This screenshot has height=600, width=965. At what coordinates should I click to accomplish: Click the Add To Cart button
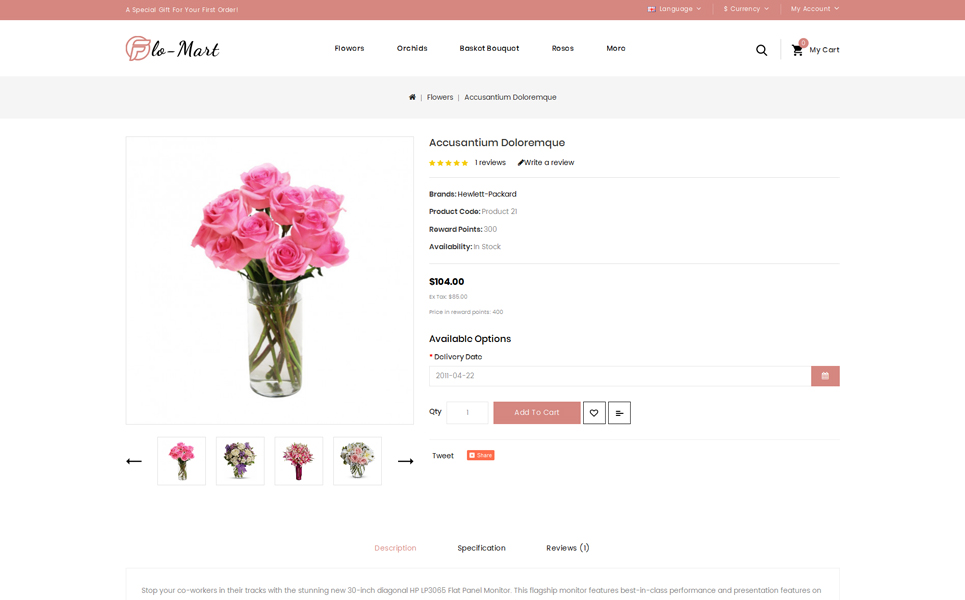(537, 413)
